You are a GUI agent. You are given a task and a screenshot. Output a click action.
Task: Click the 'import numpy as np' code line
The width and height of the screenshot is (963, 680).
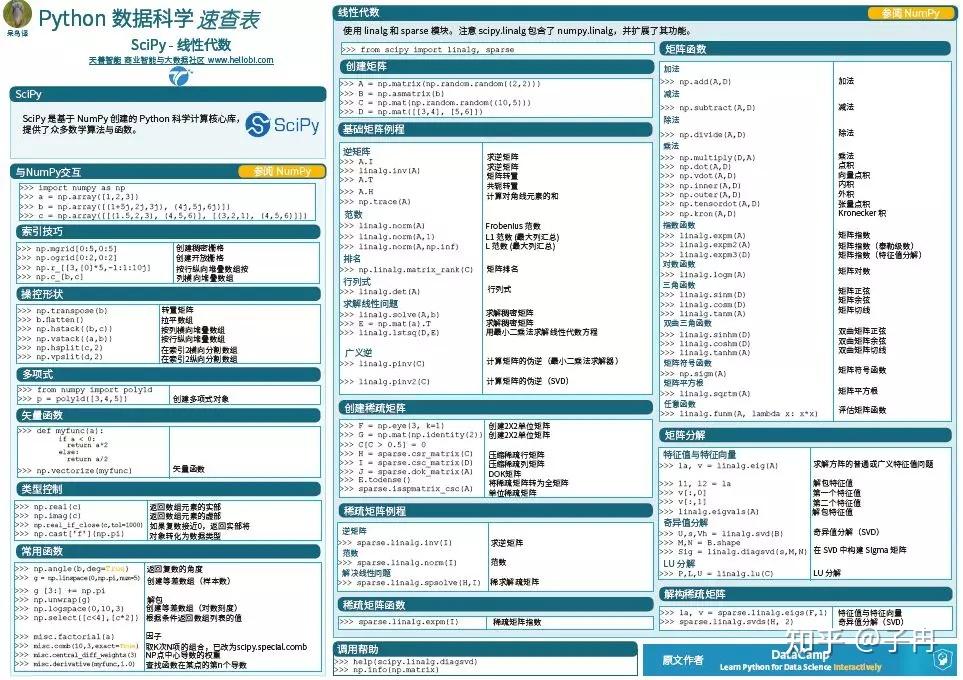tap(72, 188)
